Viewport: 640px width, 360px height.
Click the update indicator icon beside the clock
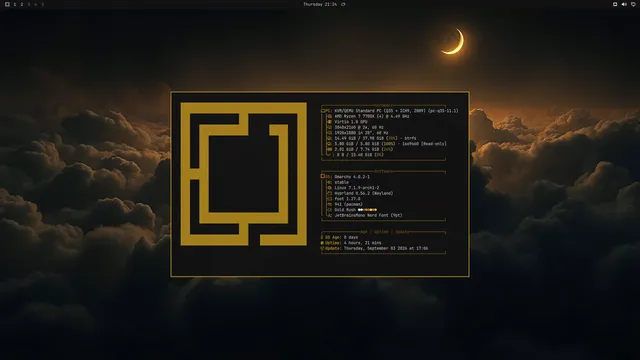tap(343, 4)
